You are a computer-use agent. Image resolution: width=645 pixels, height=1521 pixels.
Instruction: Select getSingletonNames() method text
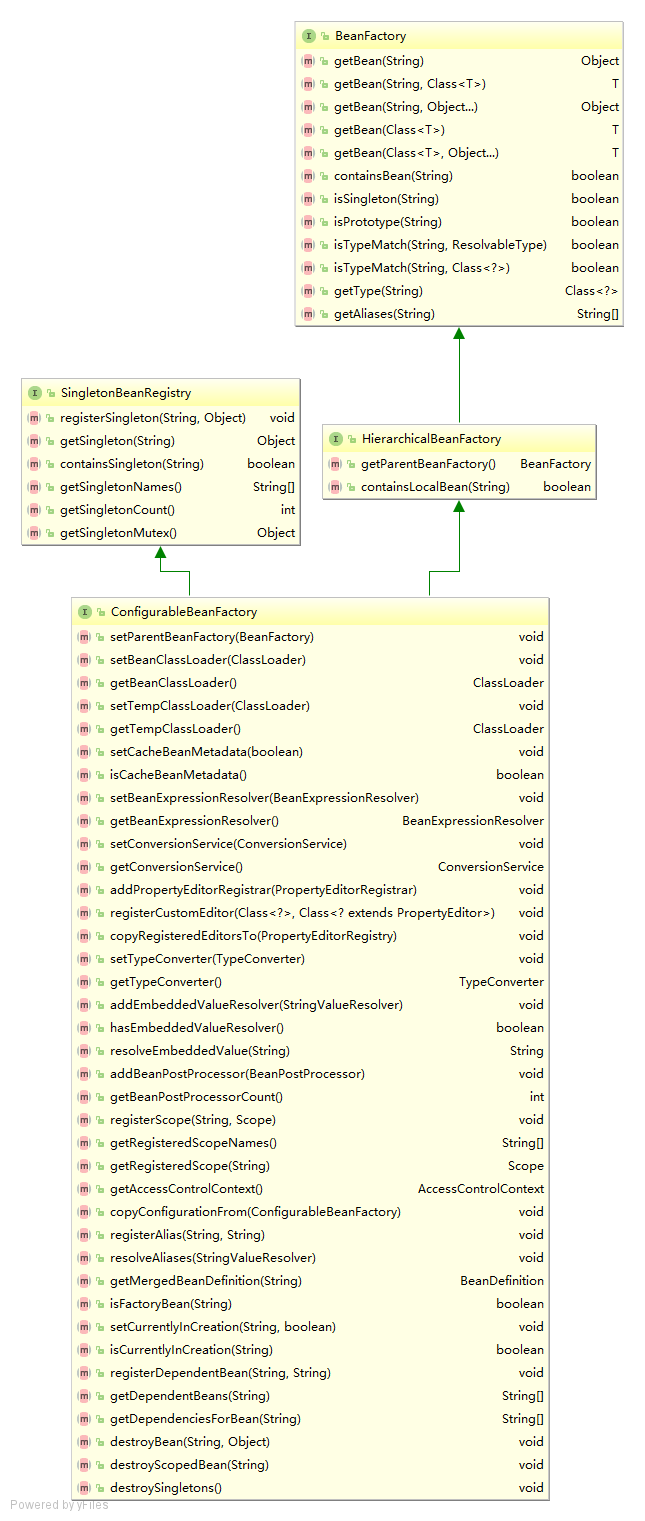121,487
